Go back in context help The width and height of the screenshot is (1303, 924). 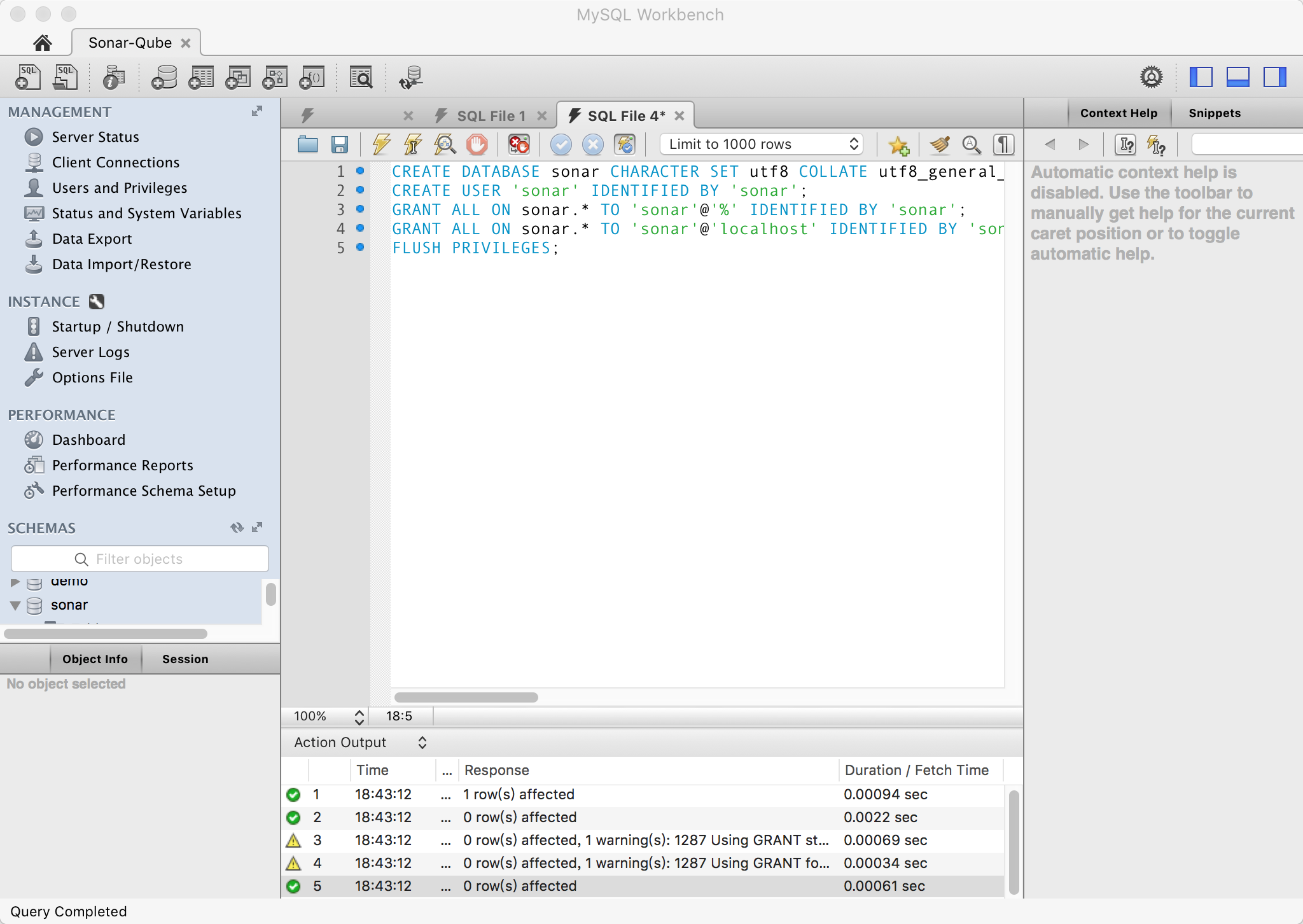(1050, 144)
